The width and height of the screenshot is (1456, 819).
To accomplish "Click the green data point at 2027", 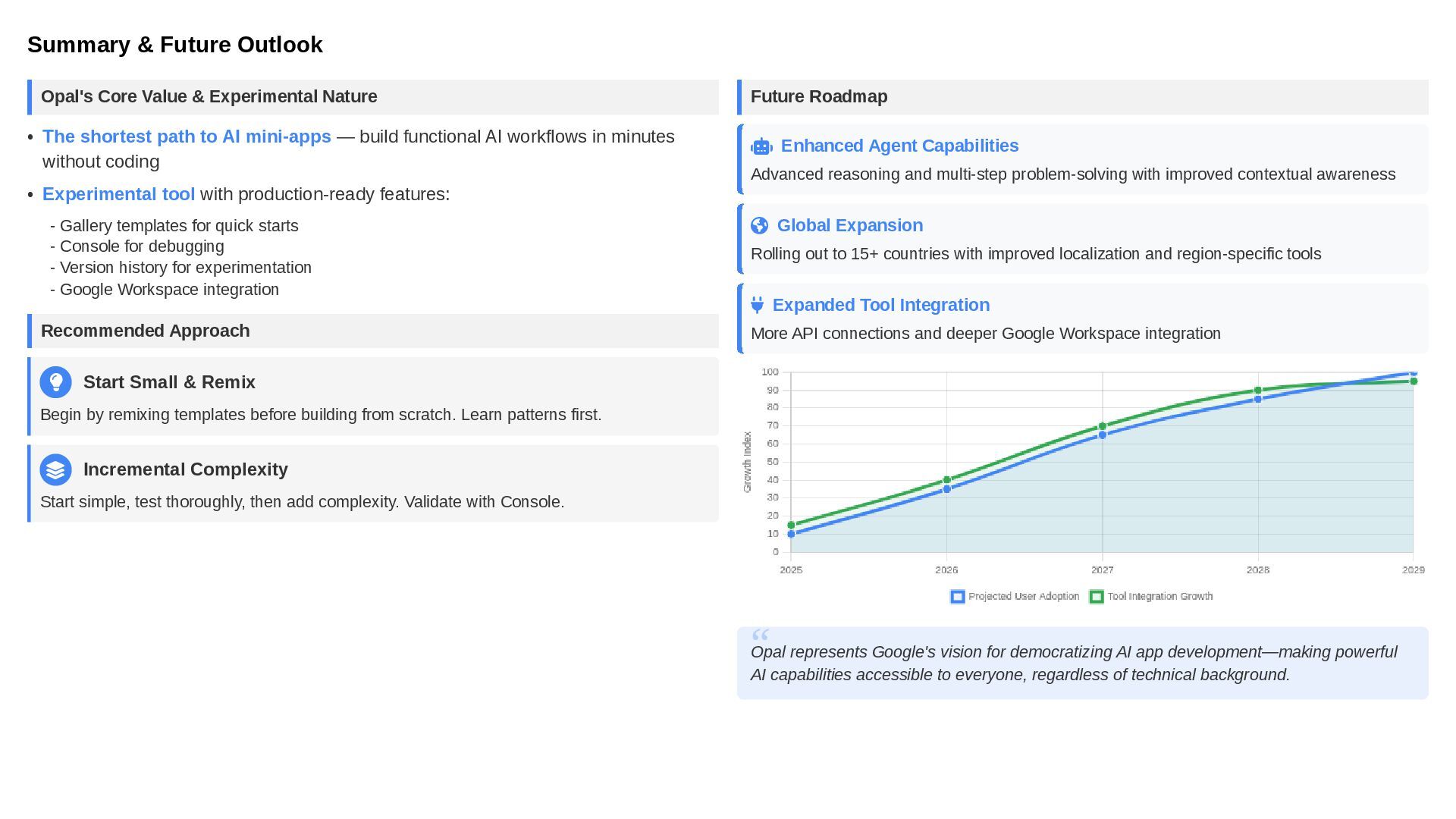I will click(x=1102, y=426).
